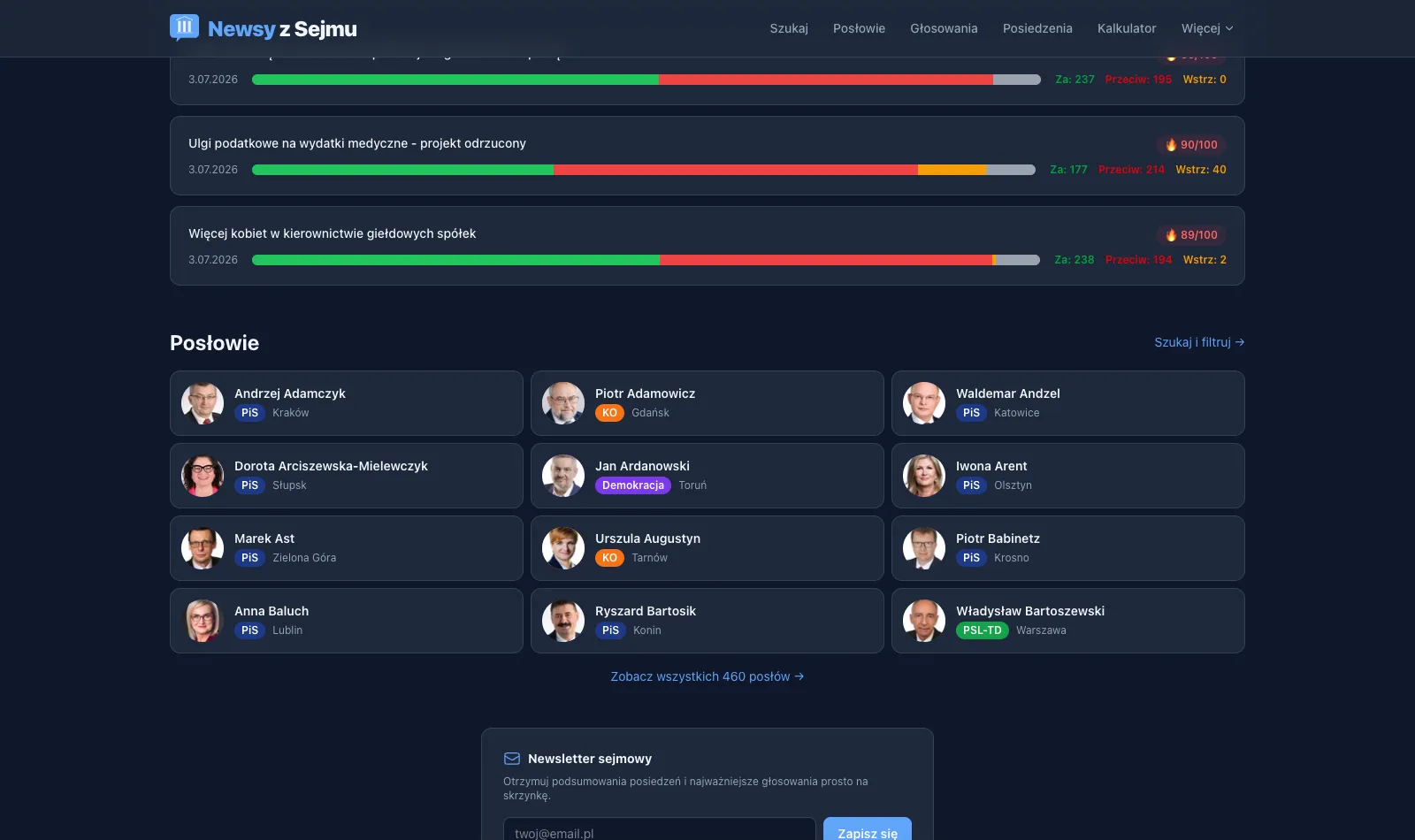The image size is (1415, 840).
Task: Open the Kalkulator page from the nav
Action: coord(1127,28)
